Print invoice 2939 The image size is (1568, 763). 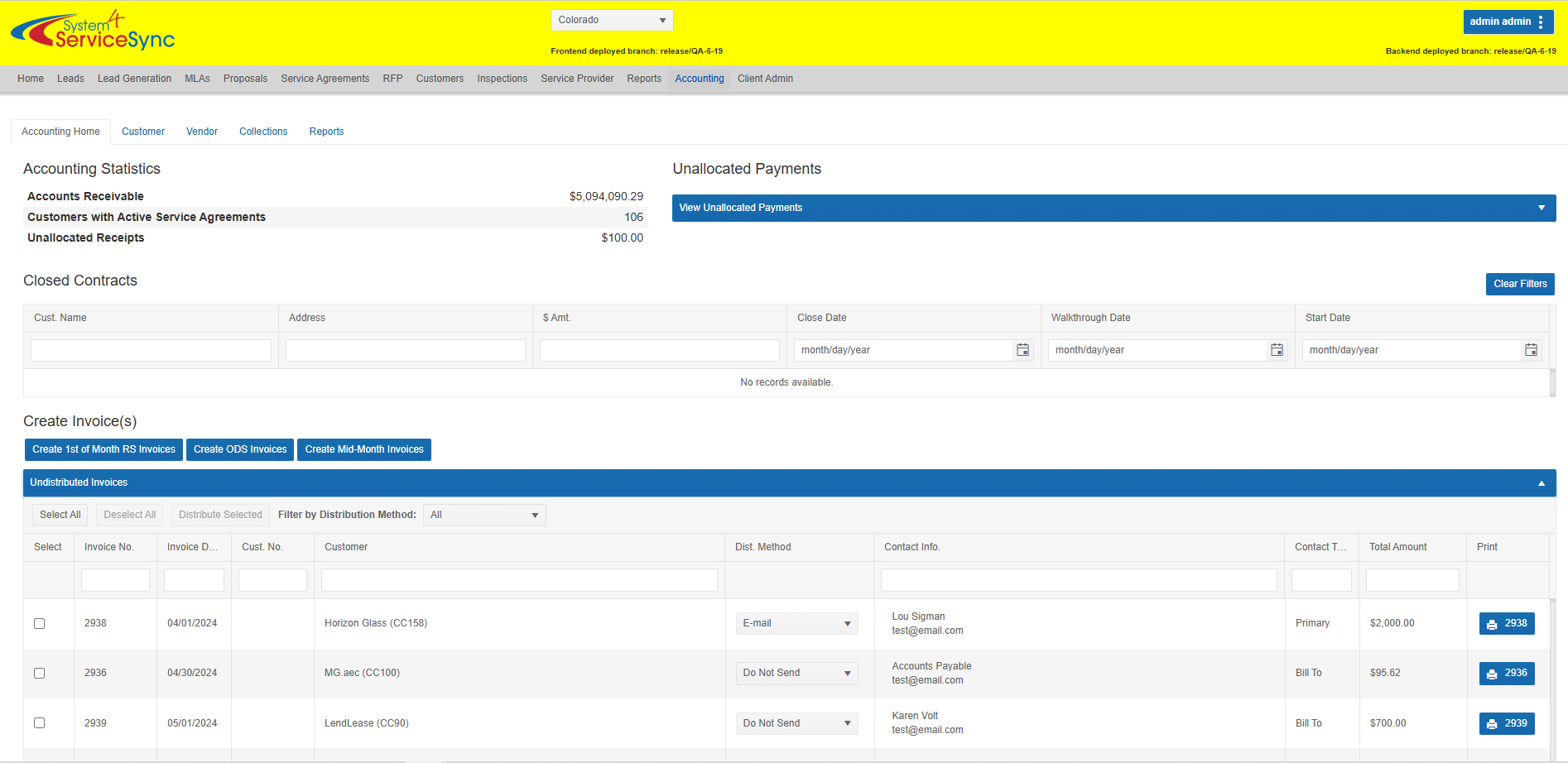[x=1506, y=723]
